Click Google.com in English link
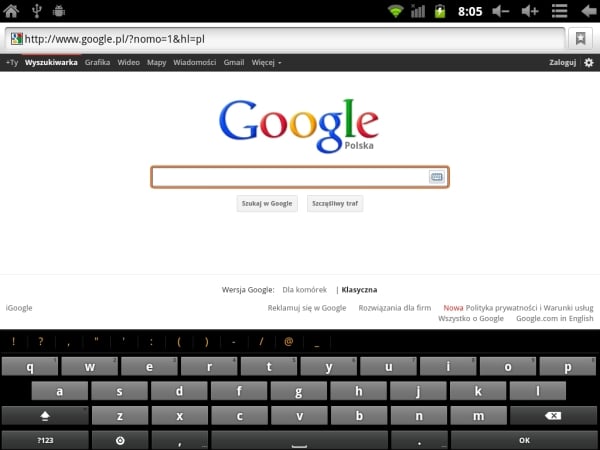 555,318
